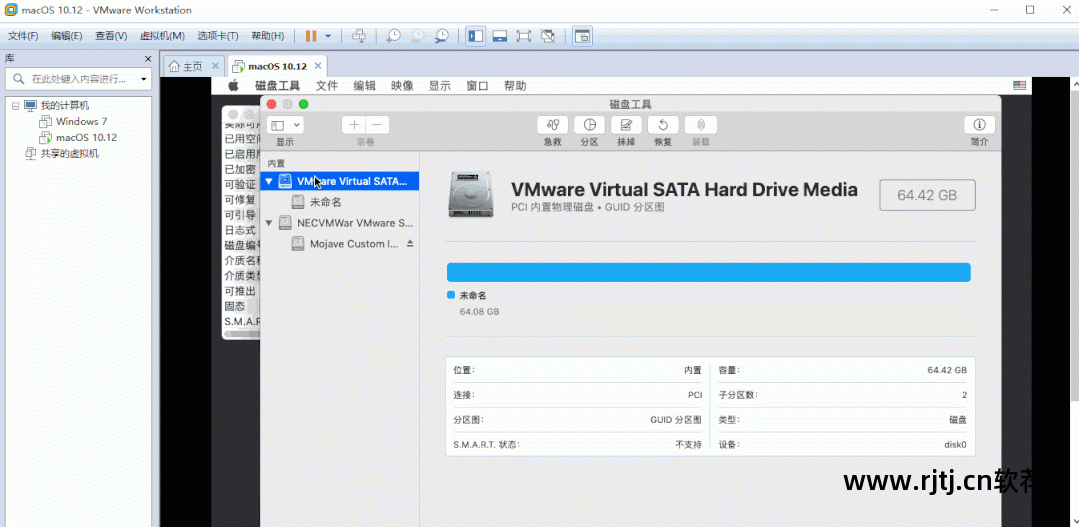Toggle the thumbnail bar view icon
Image resolution: width=1079 pixels, height=527 pixels.
500,36
